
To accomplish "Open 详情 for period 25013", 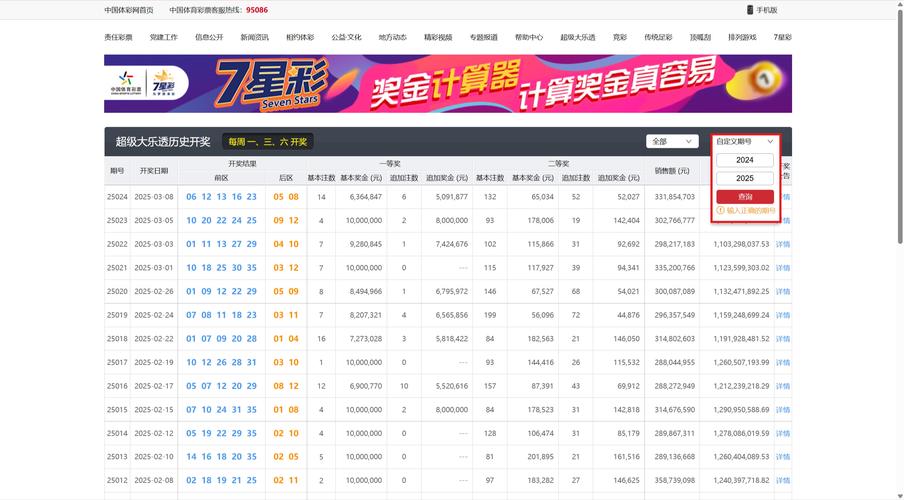I will pyautogui.click(x=783, y=456).
